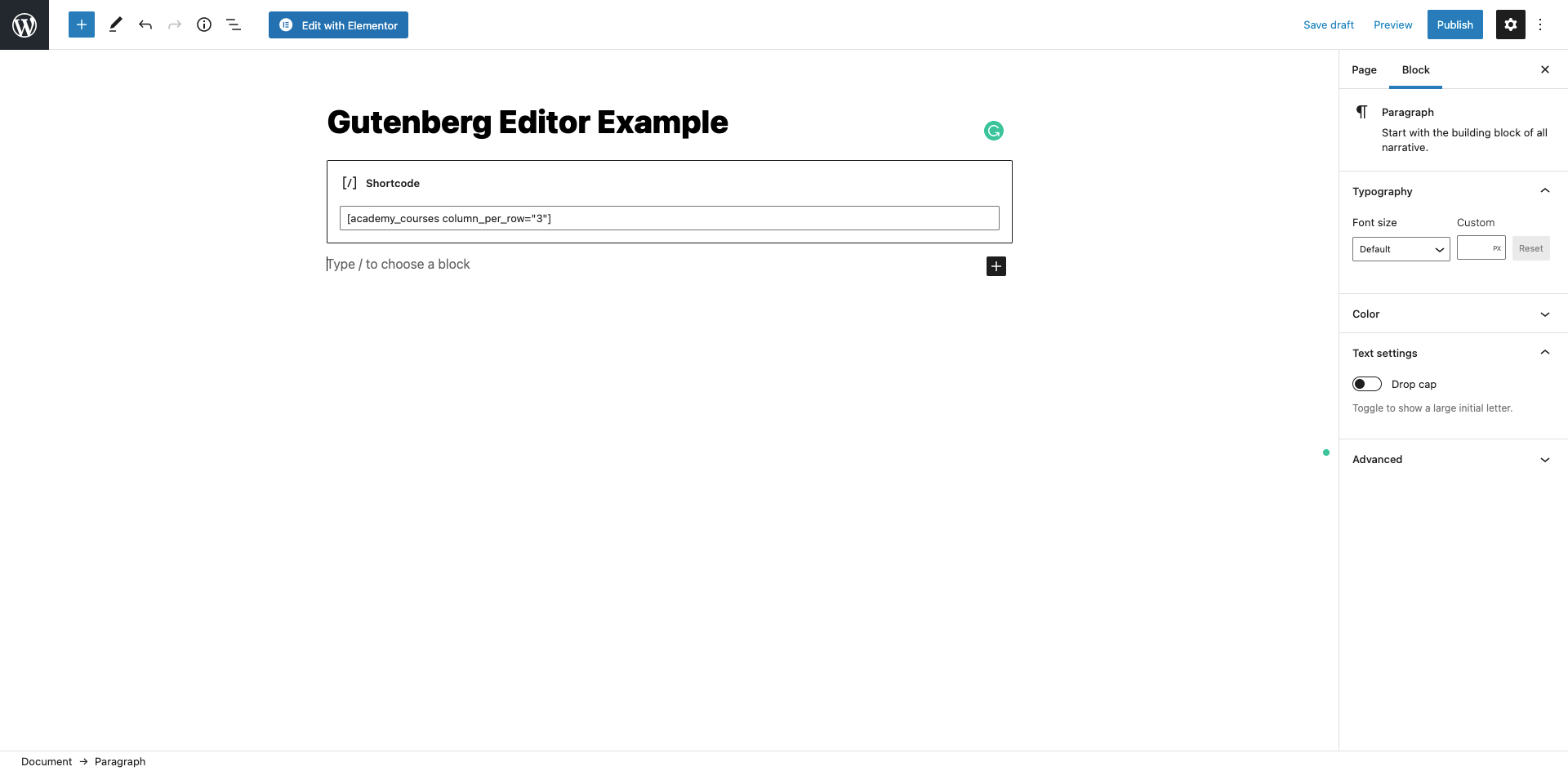
Task: Click the Grammarly icon near the title
Action: tap(993, 131)
